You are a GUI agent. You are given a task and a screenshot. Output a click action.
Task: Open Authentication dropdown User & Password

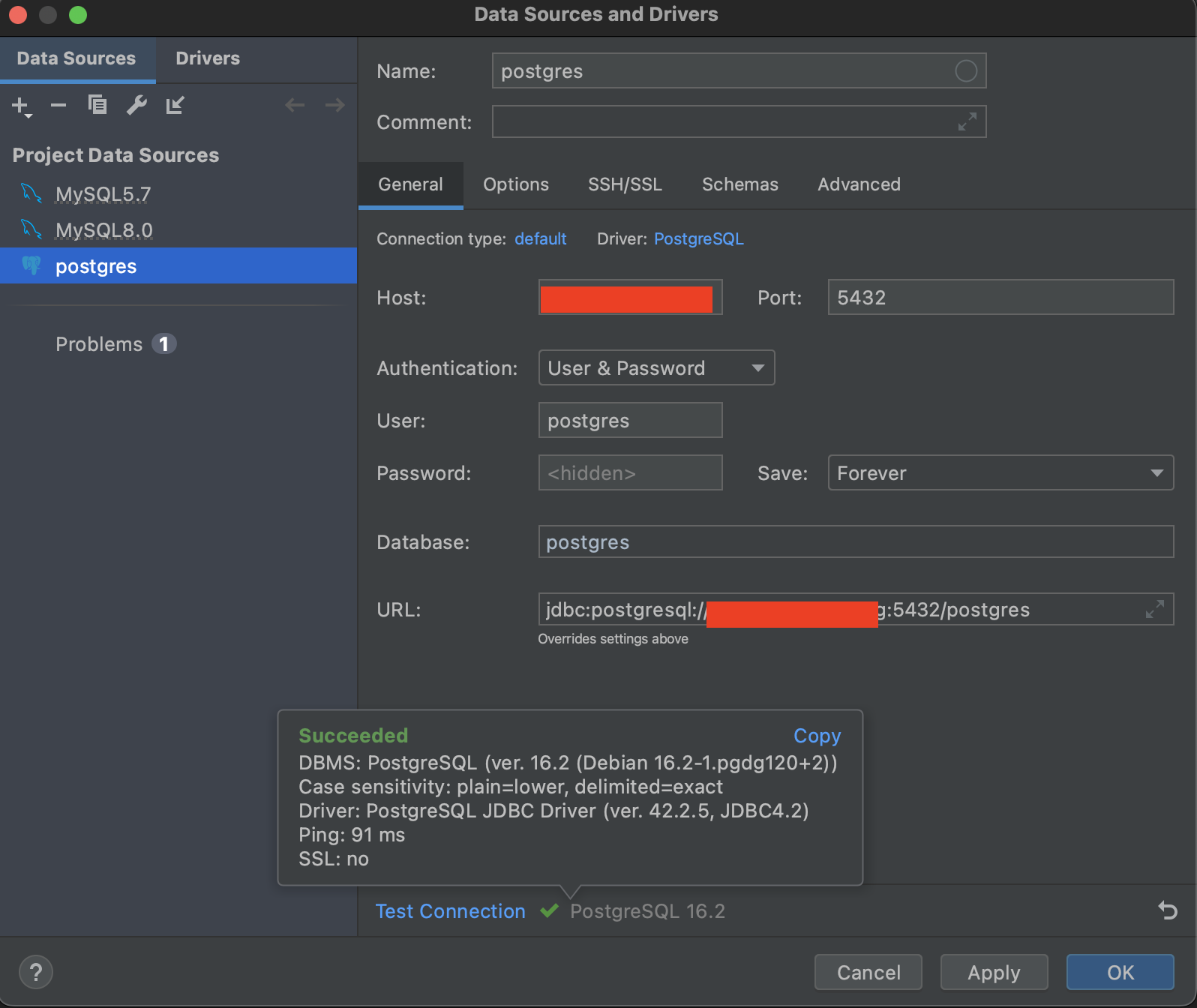[656, 368]
